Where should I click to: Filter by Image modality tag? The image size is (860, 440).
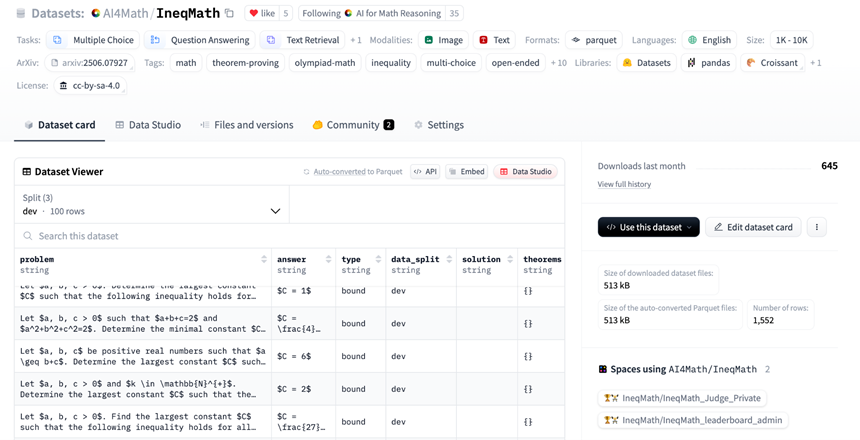click(443, 40)
